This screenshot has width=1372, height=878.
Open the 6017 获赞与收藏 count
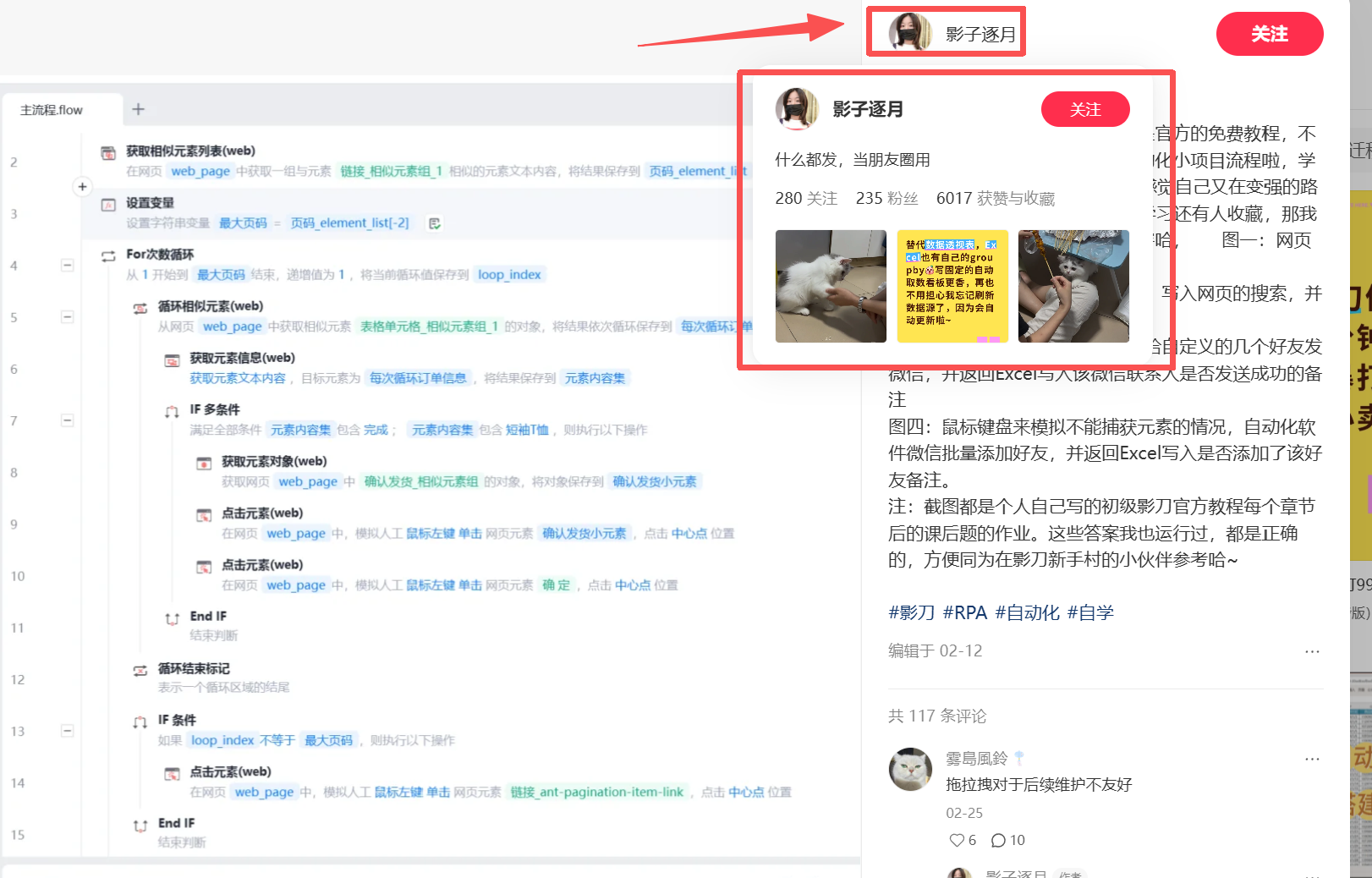tap(996, 198)
